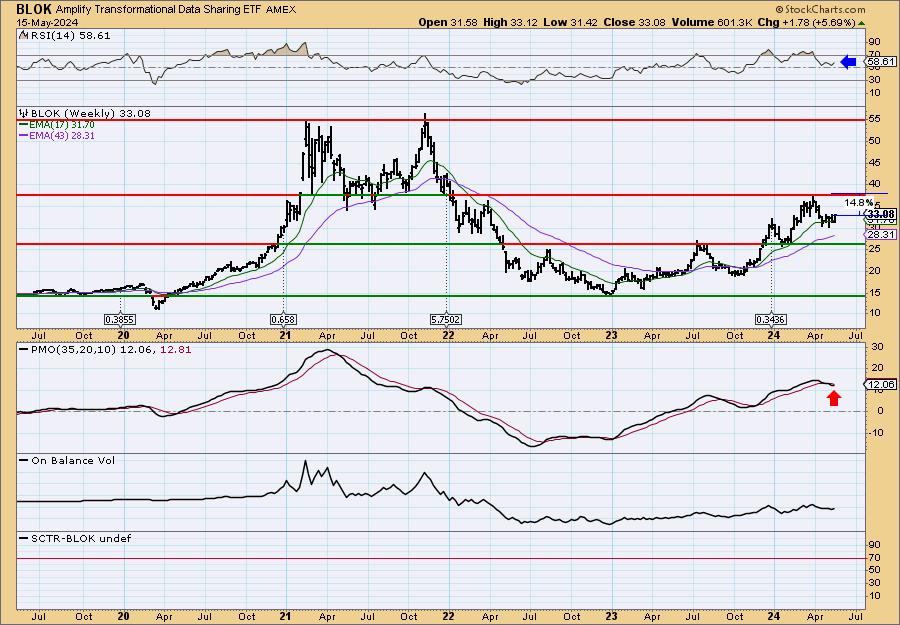Click the 0.658 dividend marker label

tap(284, 319)
